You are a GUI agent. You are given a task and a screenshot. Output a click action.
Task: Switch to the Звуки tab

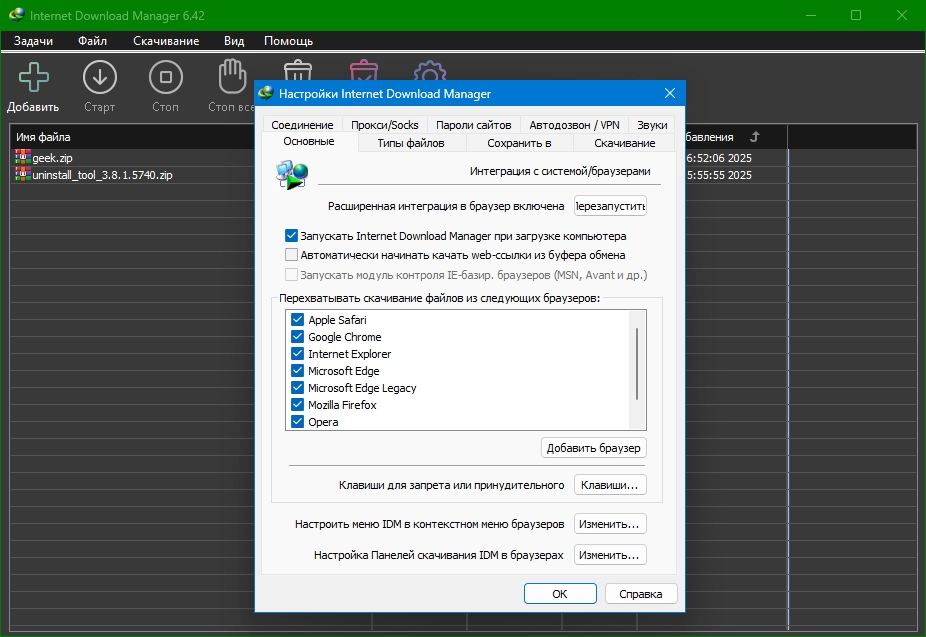pyautogui.click(x=652, y=125)
